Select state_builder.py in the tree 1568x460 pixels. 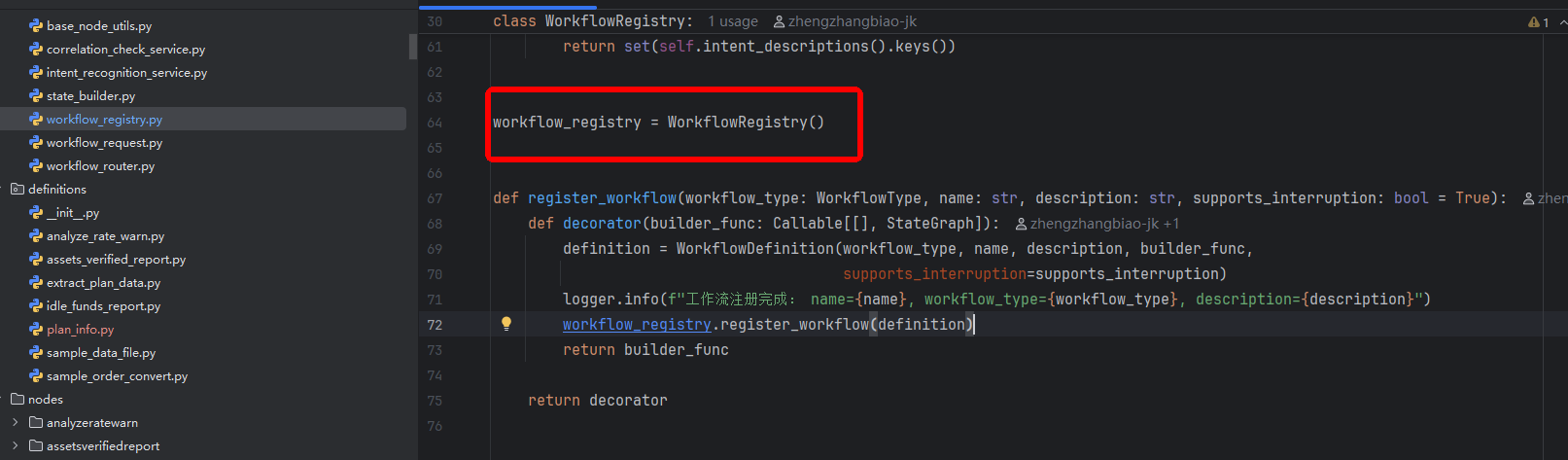pyautogui.click(x=90, y=96)
